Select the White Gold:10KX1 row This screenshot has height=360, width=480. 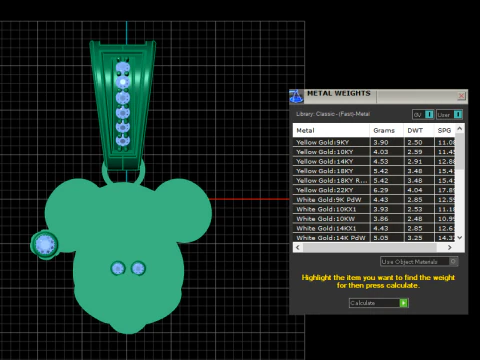[x=374, y=209]
